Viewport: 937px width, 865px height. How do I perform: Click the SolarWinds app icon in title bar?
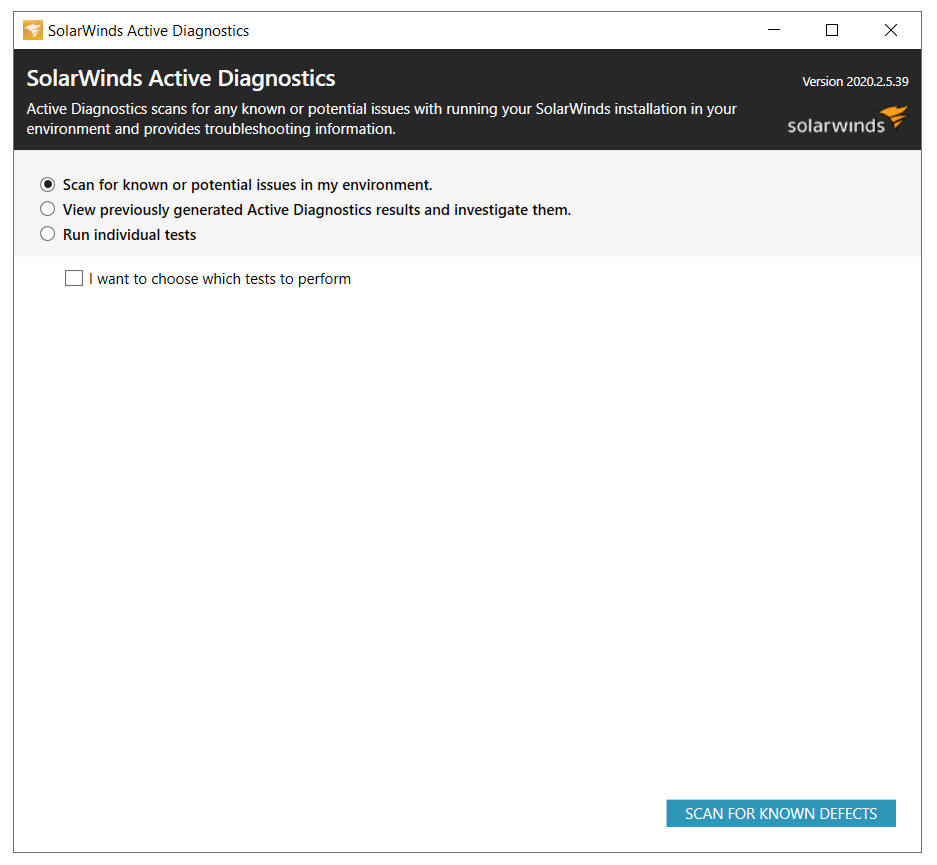[x=33, y=30]
